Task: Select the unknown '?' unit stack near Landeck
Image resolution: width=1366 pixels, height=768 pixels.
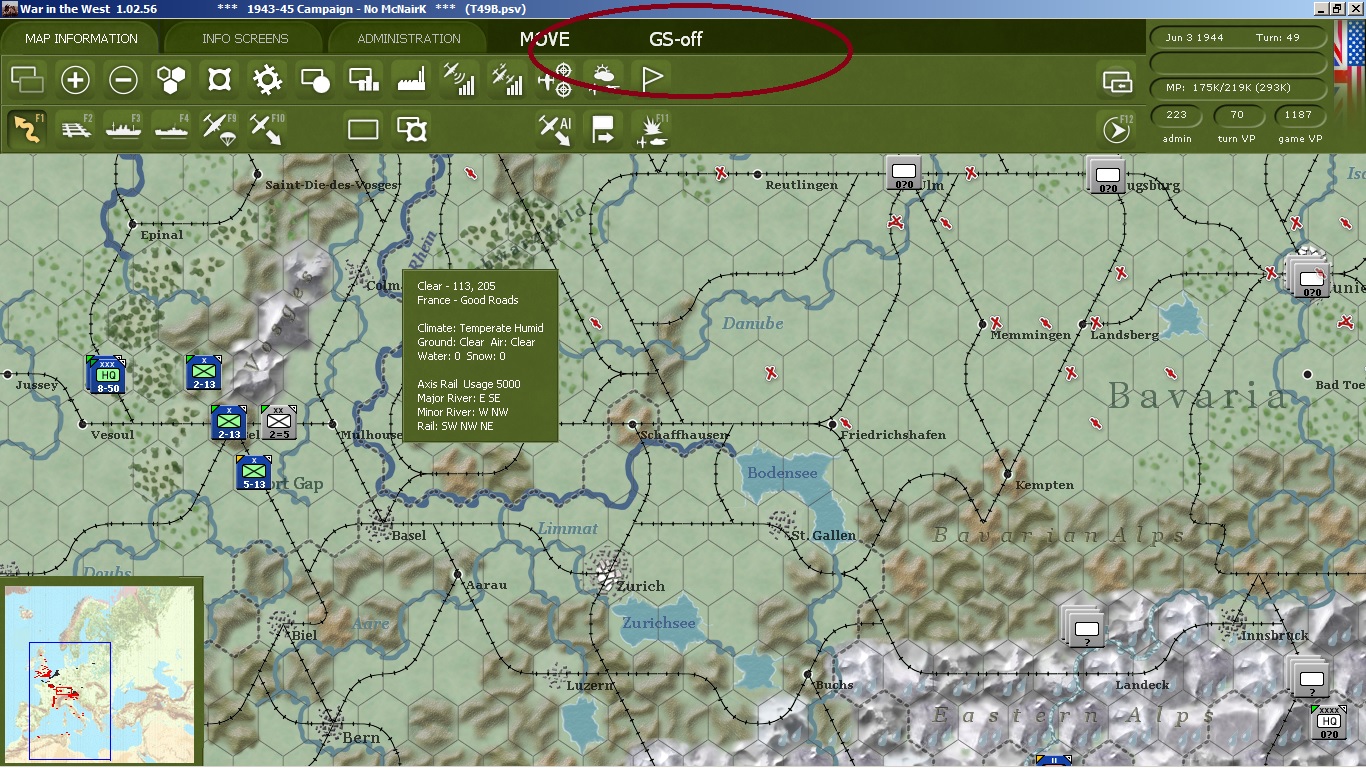Action: click(1085, 627)
